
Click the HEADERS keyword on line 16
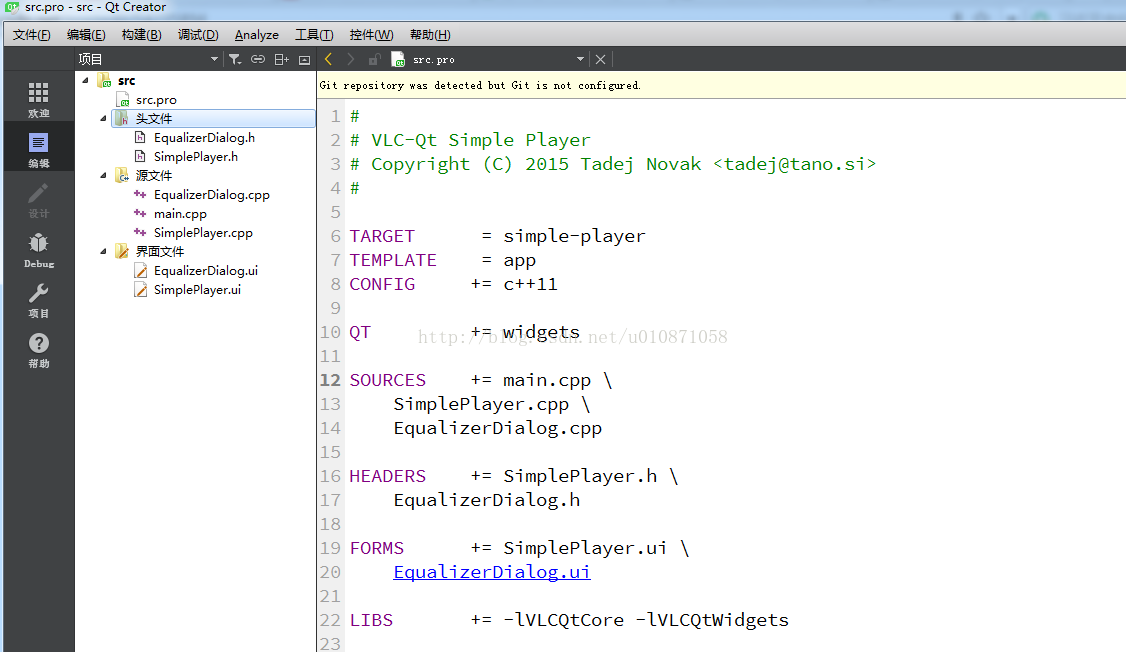pos(388,476)
